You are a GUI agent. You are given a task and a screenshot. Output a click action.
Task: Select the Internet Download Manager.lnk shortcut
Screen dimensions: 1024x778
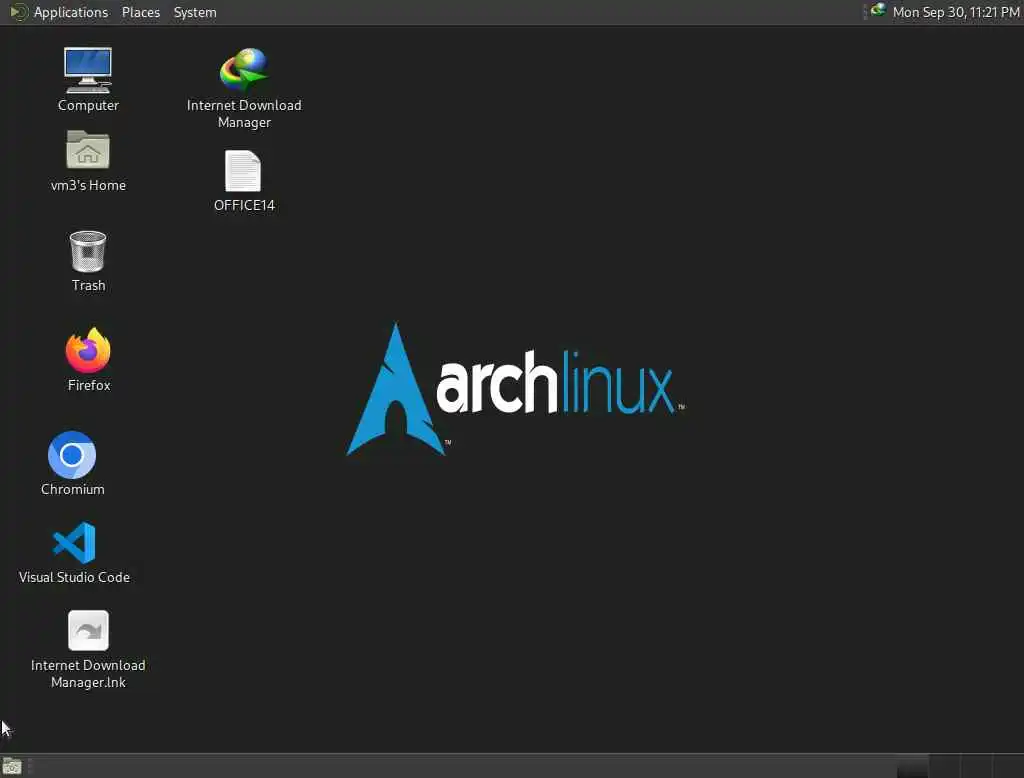[88, 630]
